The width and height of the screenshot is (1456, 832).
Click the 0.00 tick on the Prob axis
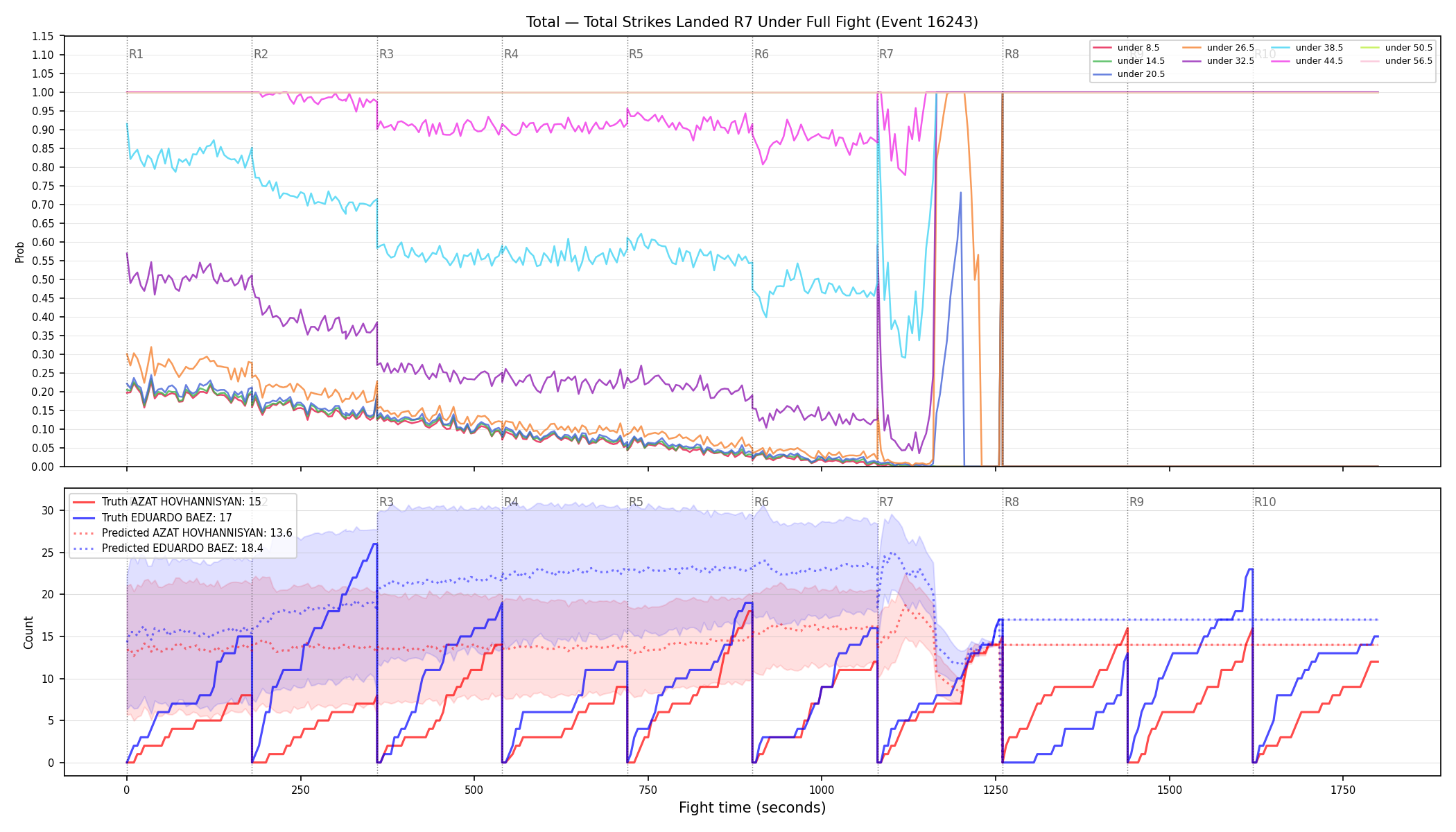[43, 467]
